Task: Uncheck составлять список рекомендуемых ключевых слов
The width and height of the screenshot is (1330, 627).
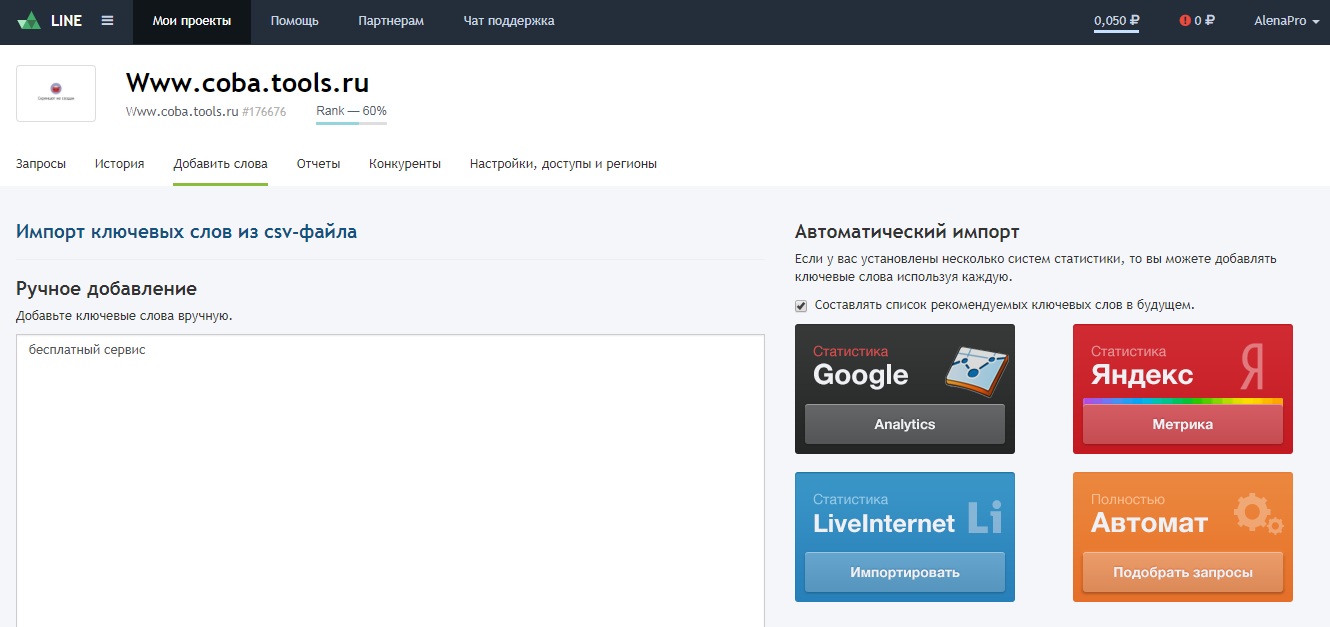Action: point(800,305)
